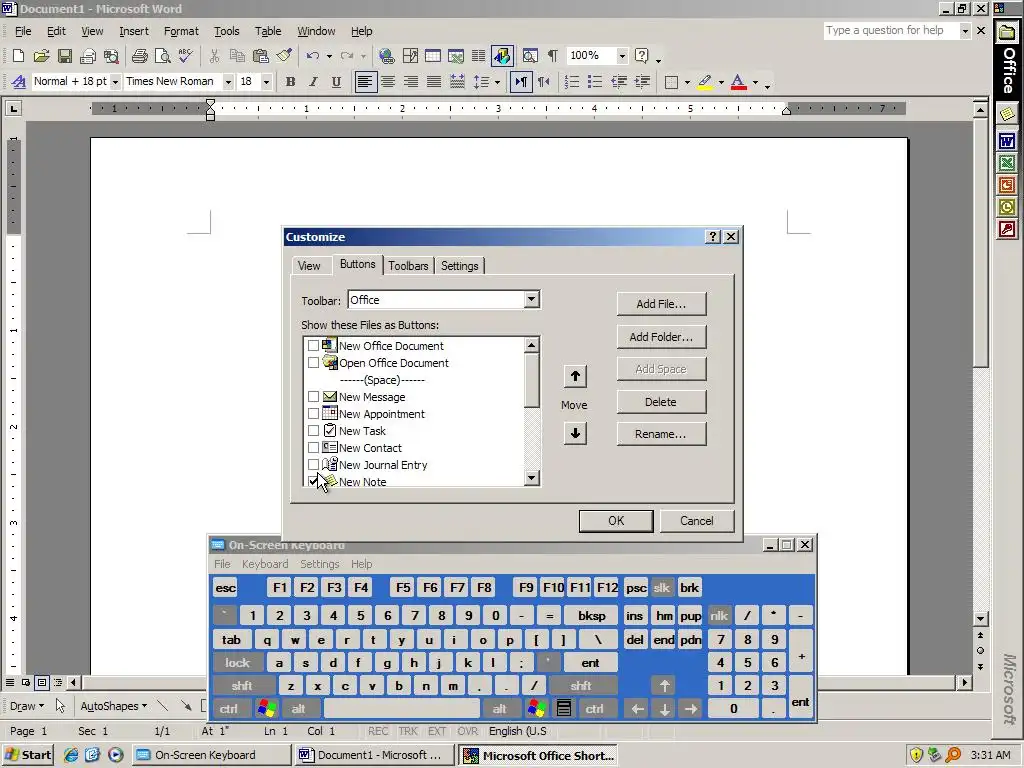
Task: Start a bulleted list
Action: click(x=594, y=82)
